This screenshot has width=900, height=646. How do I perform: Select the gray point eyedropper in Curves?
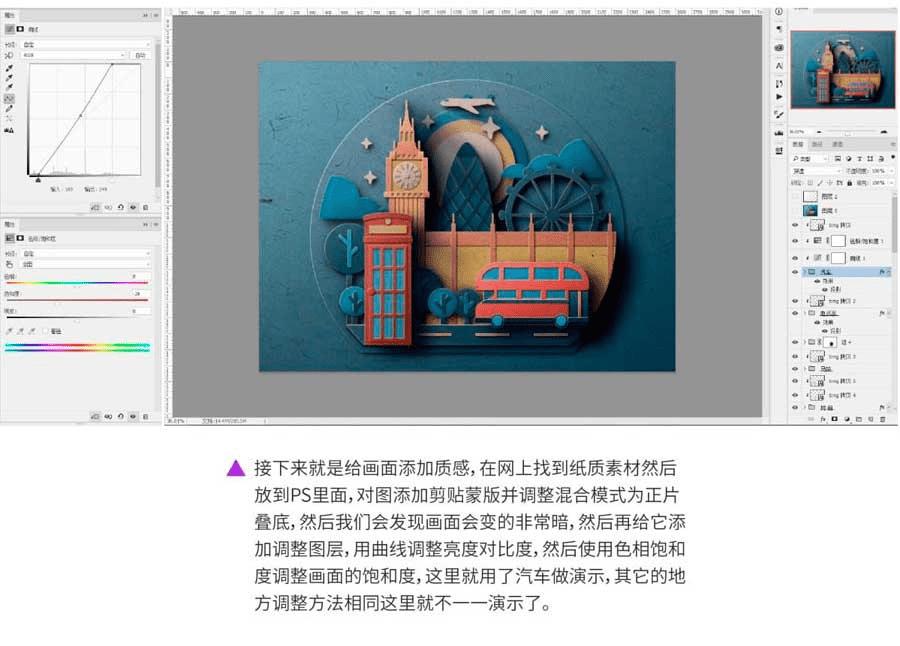pos(9,78)
